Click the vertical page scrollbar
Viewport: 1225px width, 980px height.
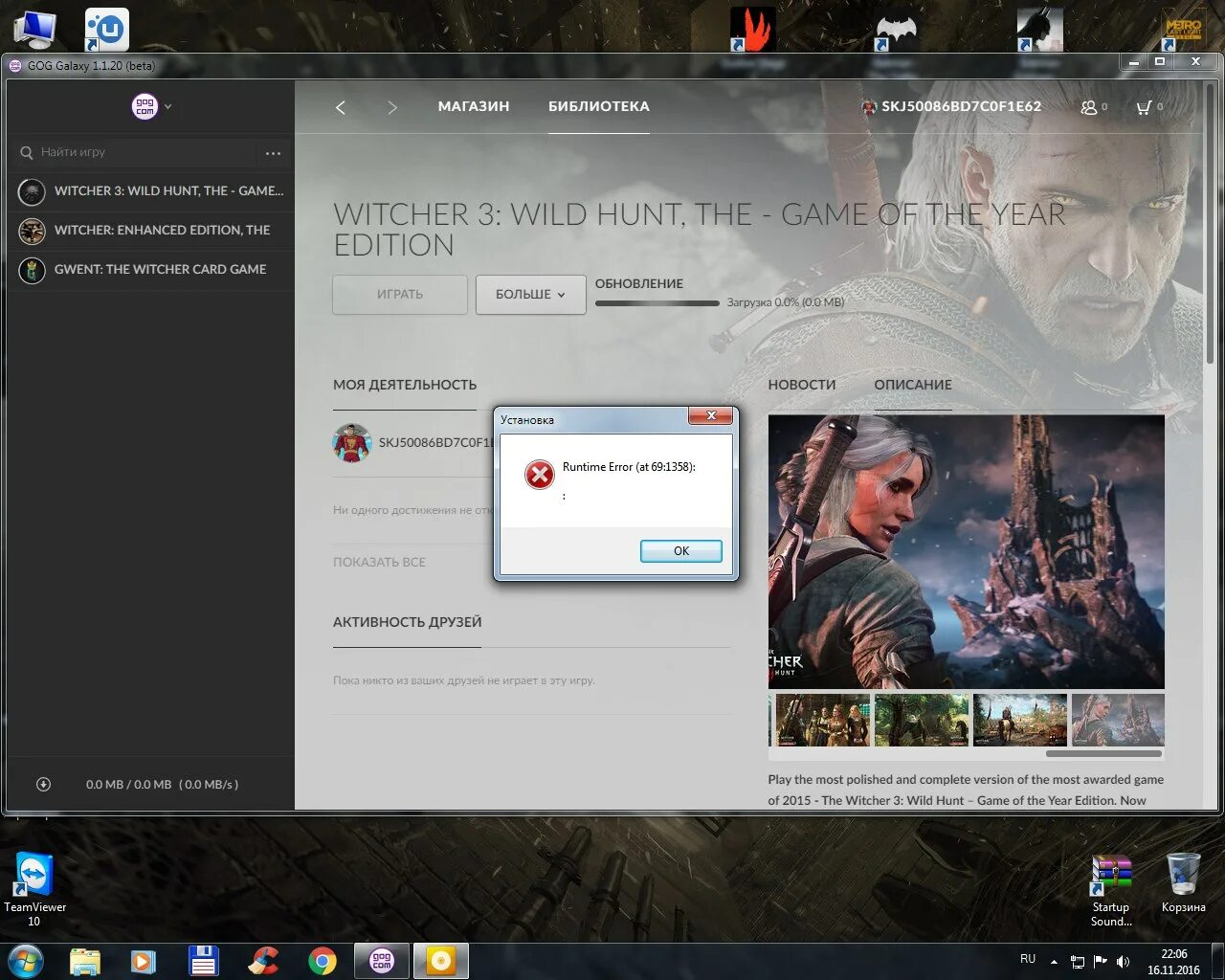[x=1211, y=225]
